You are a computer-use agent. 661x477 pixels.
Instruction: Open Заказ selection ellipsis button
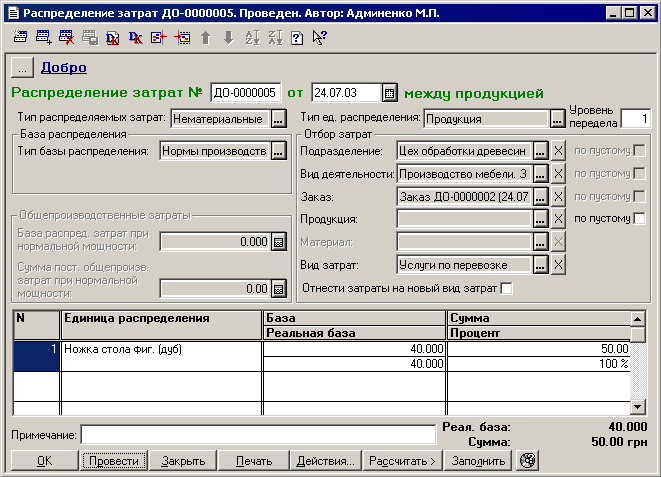tap(540, 196)
